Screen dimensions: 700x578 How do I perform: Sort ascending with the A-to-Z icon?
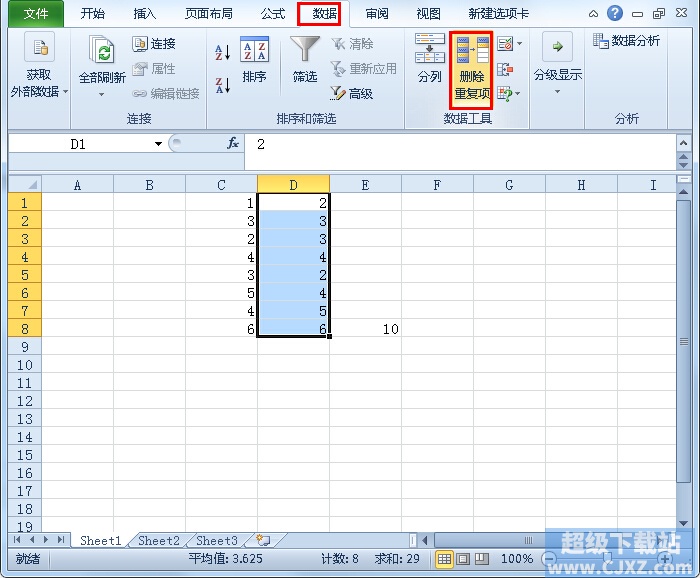point(223,50)
